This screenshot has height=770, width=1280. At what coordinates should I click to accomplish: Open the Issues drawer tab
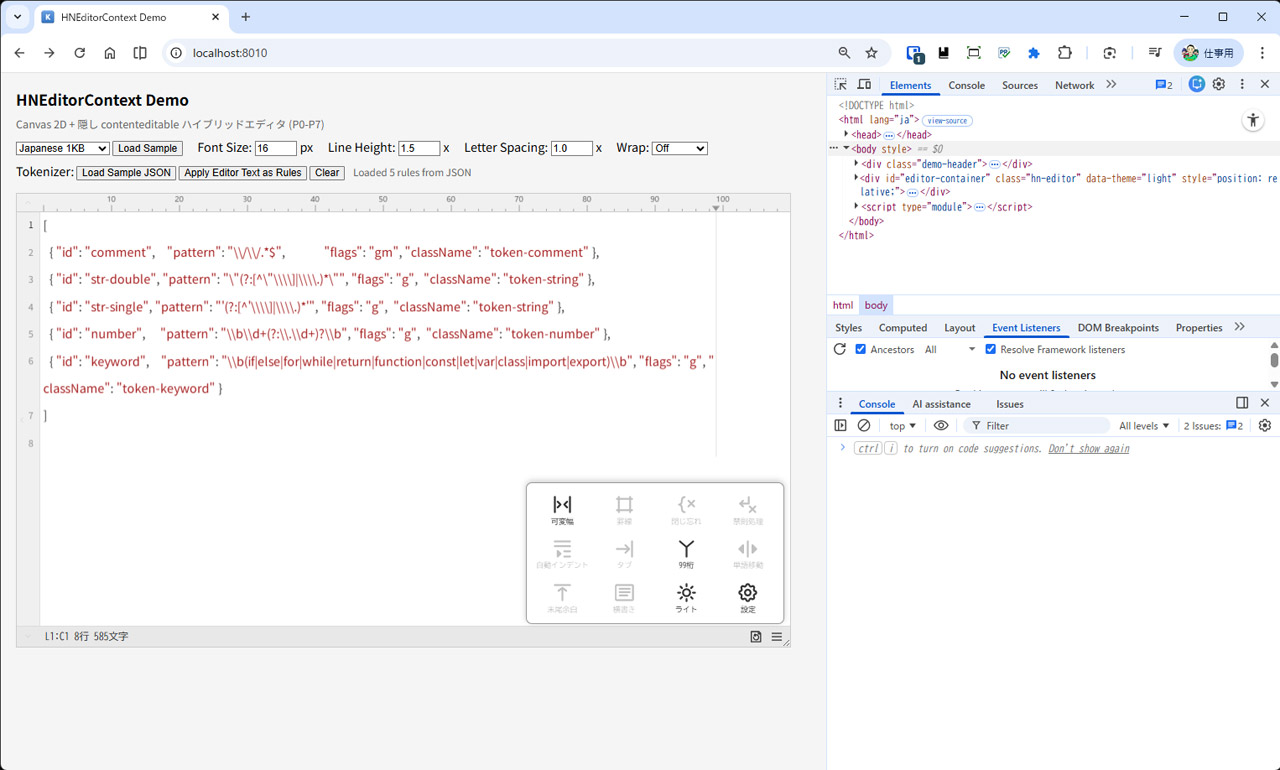click(1009, 404)
